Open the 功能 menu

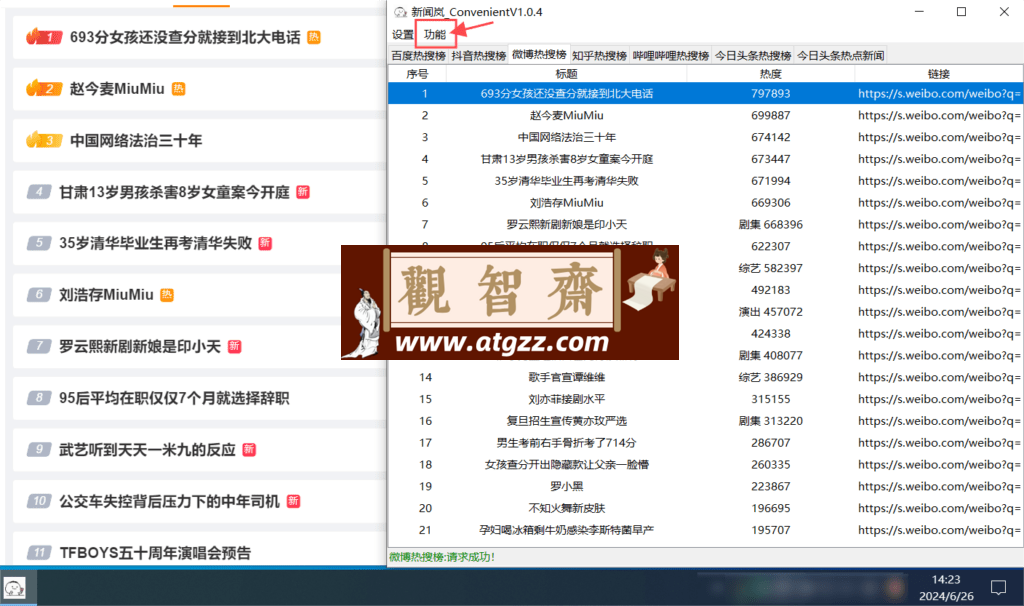click(435, 35)
